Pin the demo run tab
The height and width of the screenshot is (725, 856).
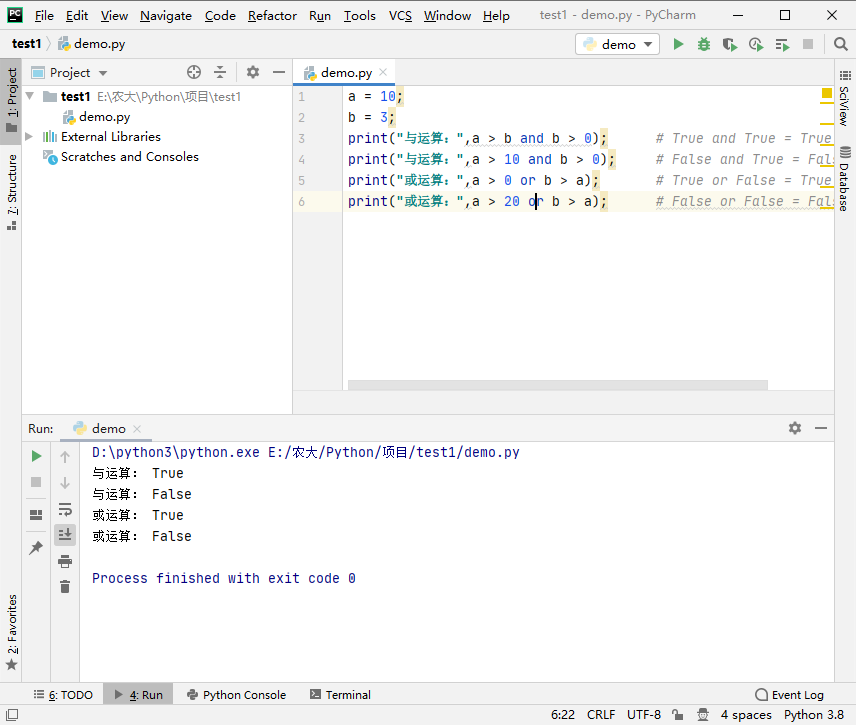[36, 548]
